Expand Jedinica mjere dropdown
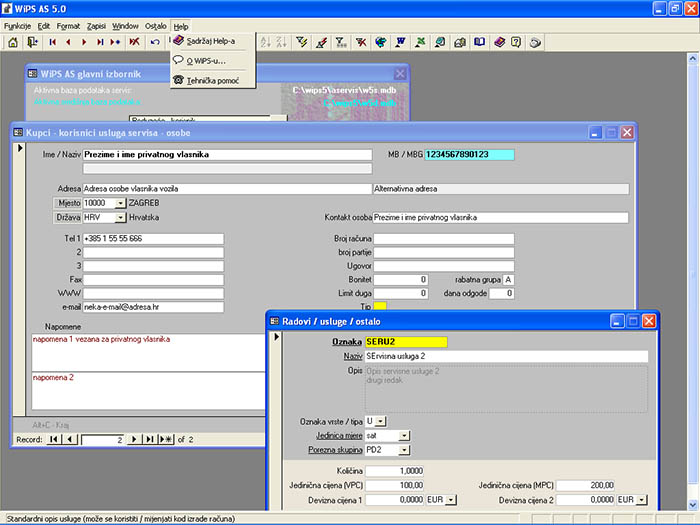 click(404, 436)
